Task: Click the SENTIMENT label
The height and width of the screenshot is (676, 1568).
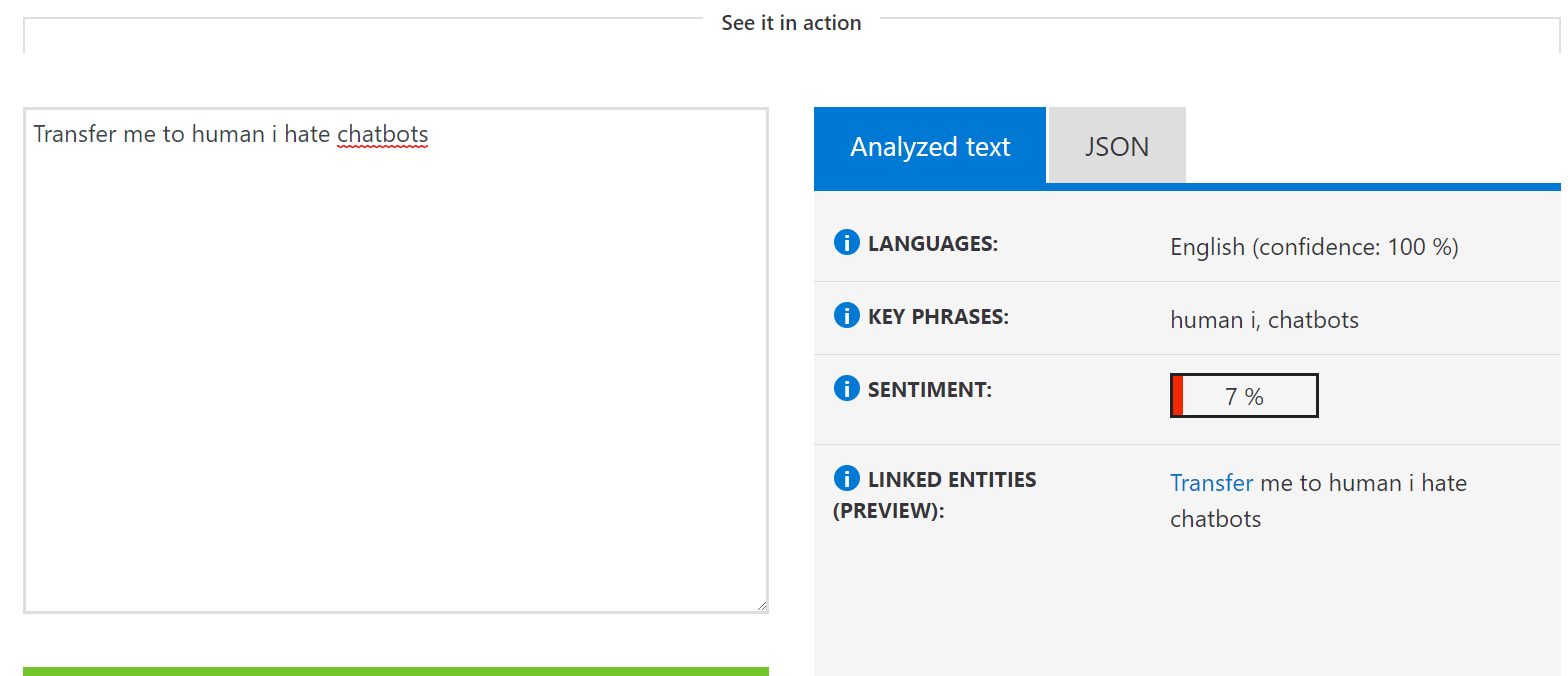Action: coord(930,389)
